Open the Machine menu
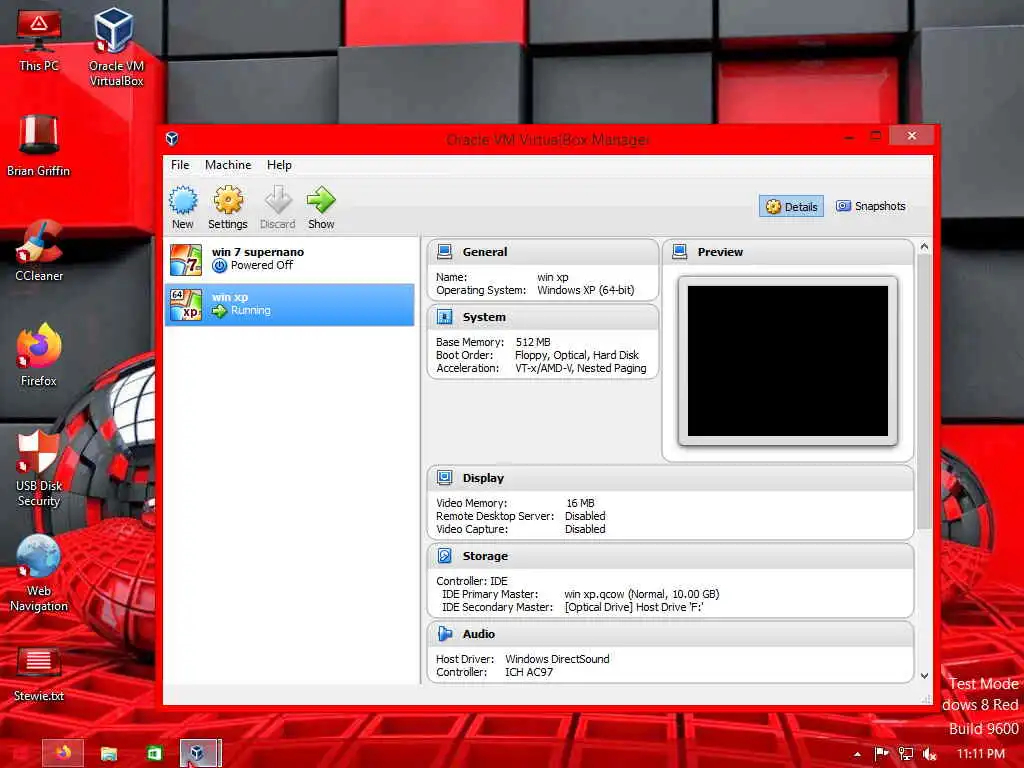The image size is (1024, 768). tap(228, 165)
